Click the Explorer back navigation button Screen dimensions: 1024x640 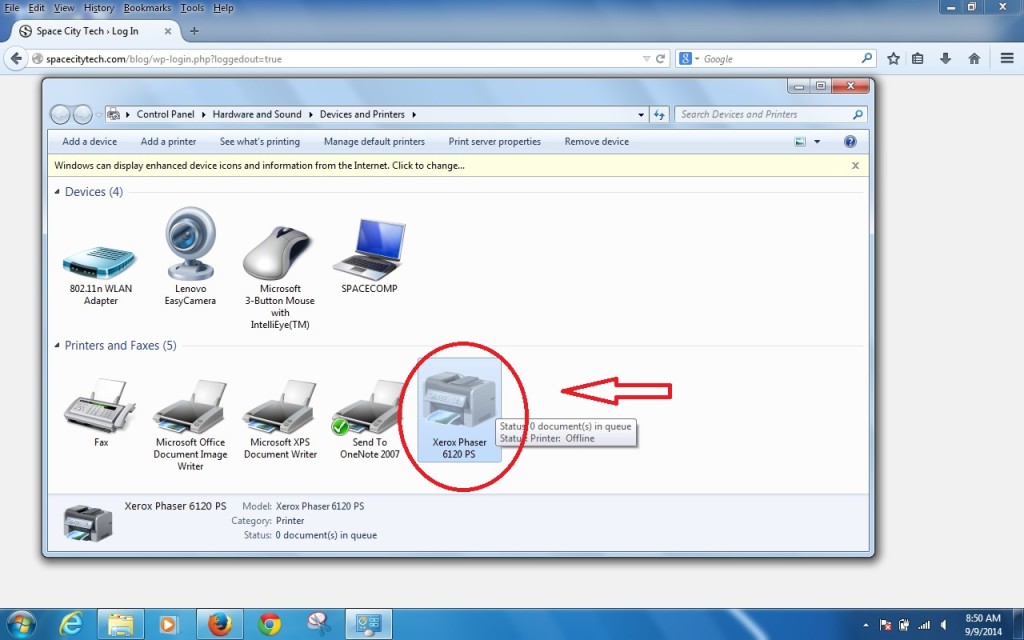point(60,114)
